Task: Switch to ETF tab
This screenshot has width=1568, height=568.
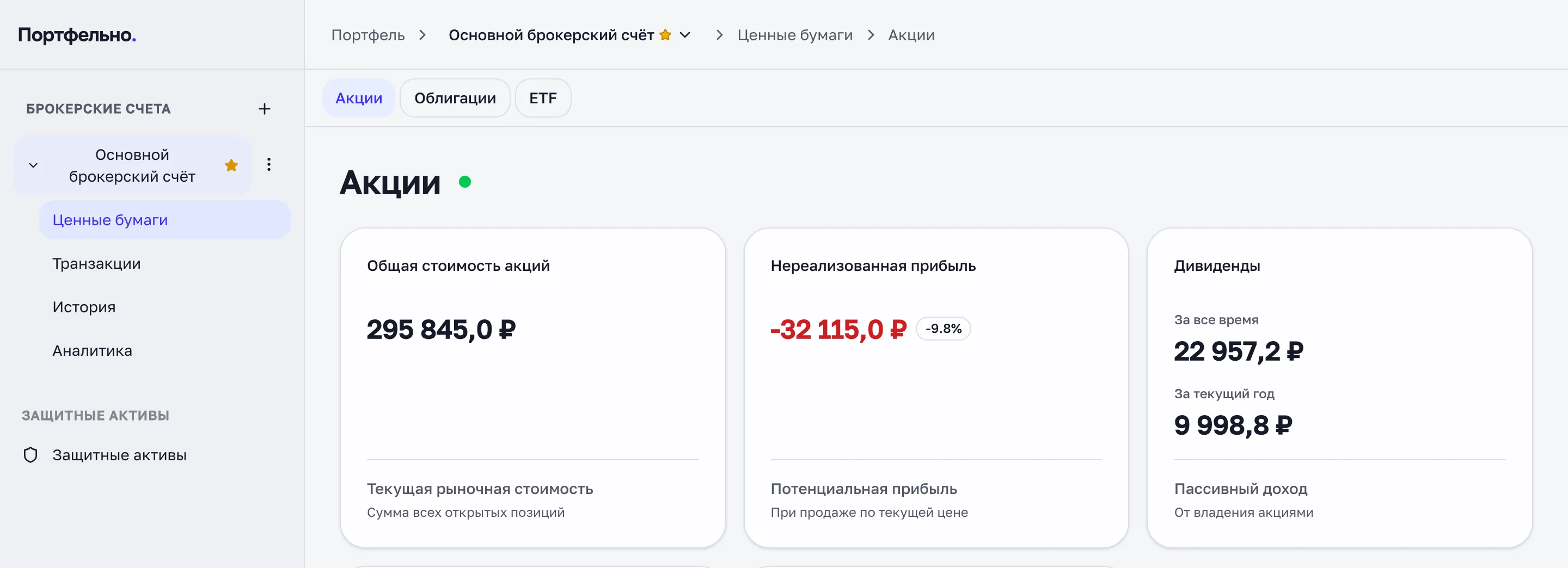Action: pos(543,98)
